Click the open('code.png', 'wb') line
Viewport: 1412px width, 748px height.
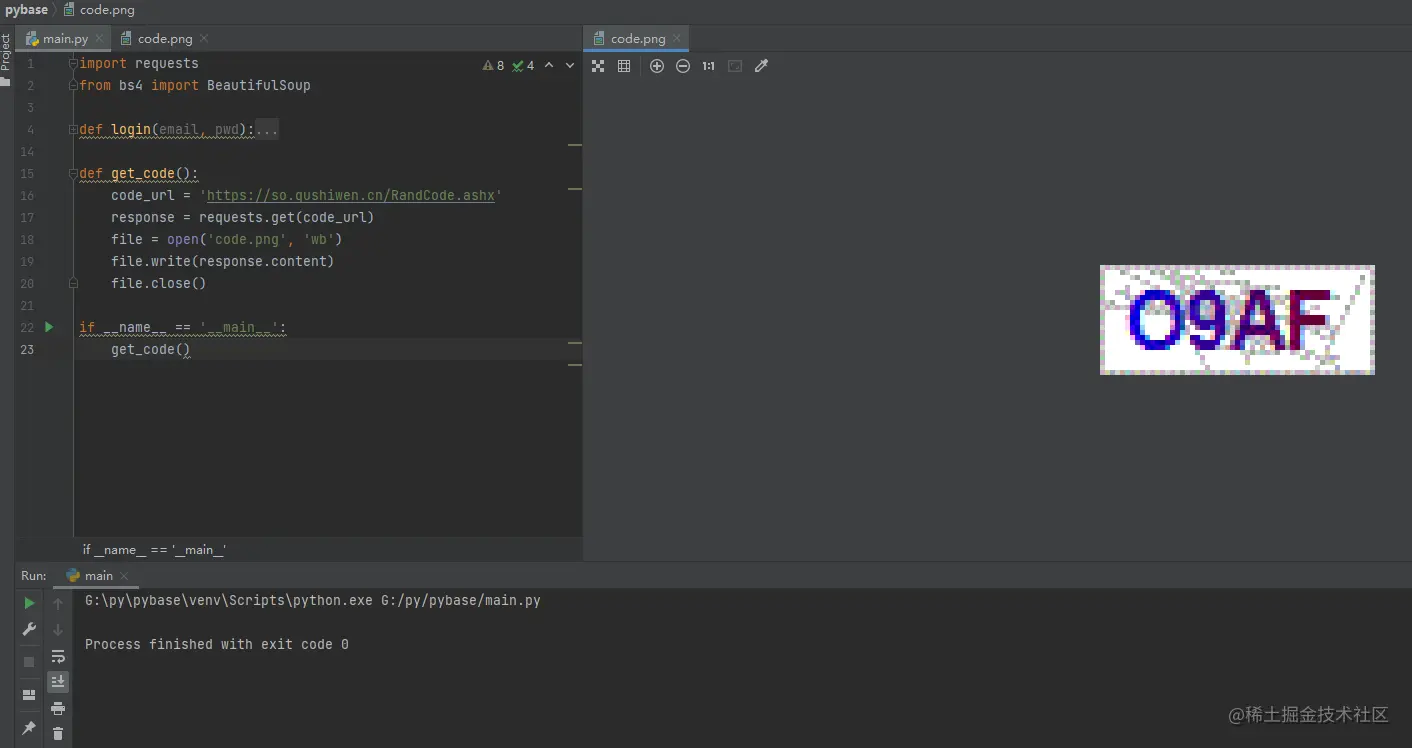pyautogui.click(x=227, y=240)
